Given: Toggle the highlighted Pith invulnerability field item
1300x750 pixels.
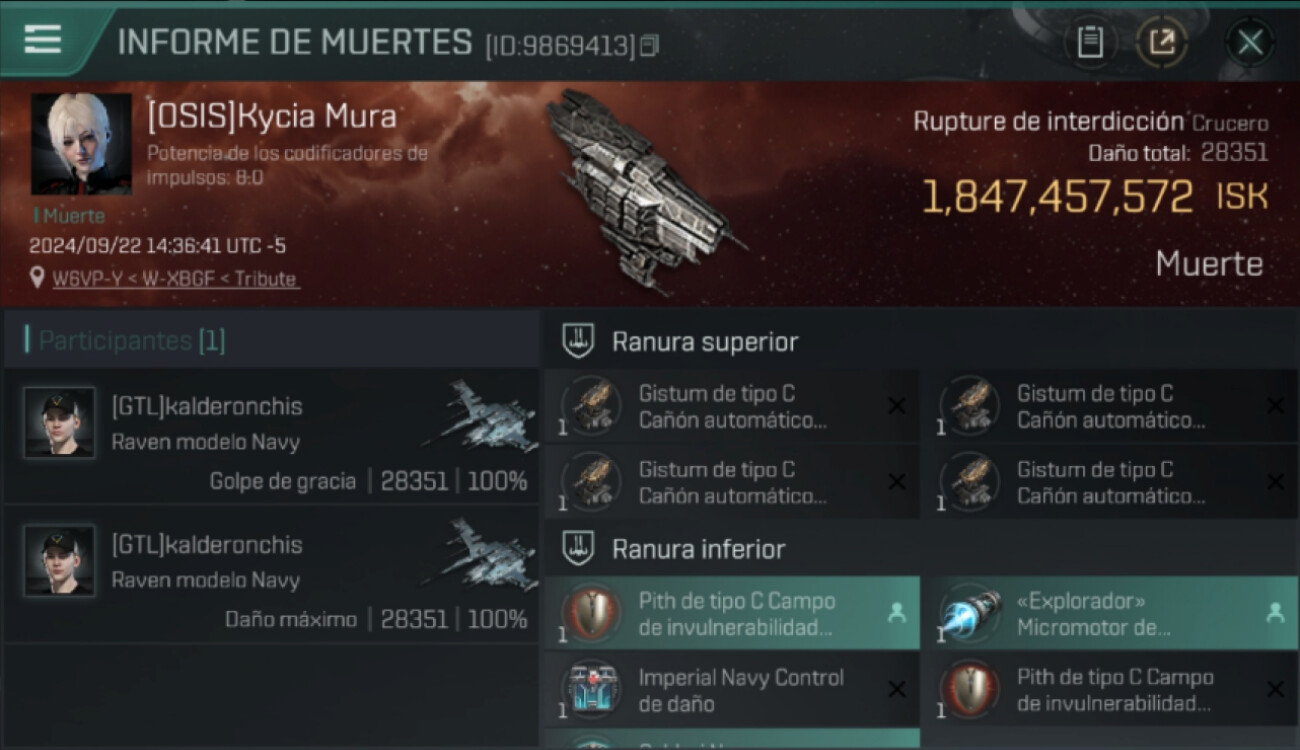Looking at the screenshot, I should (x=732, y=614).
